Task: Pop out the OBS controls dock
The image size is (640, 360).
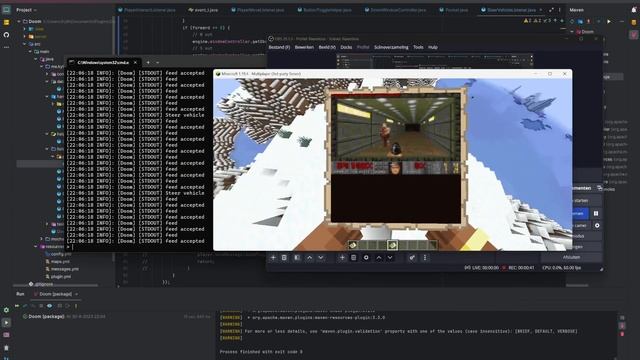Action: point(599,188)
